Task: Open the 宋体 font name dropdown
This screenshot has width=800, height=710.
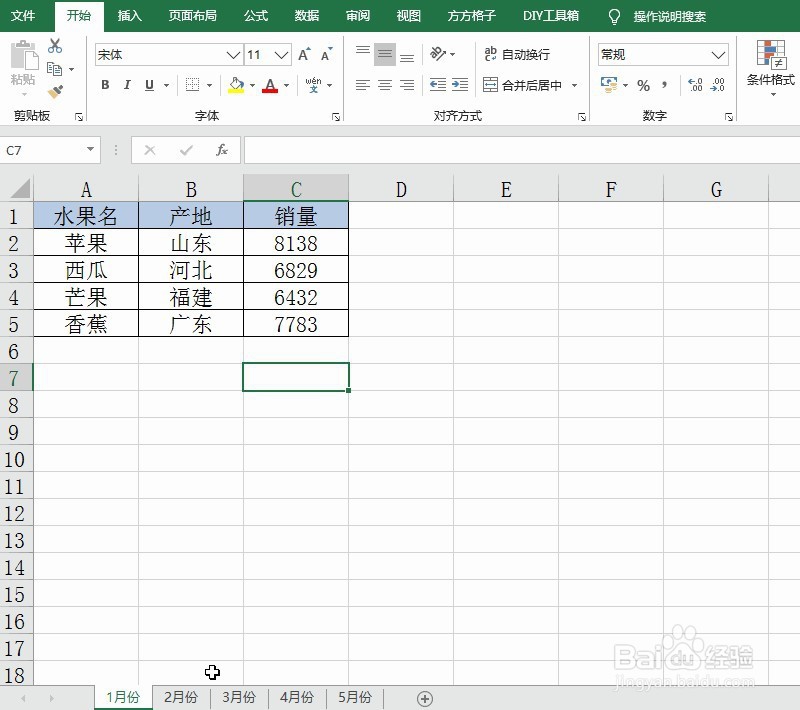Action: [x=233, y=54]
